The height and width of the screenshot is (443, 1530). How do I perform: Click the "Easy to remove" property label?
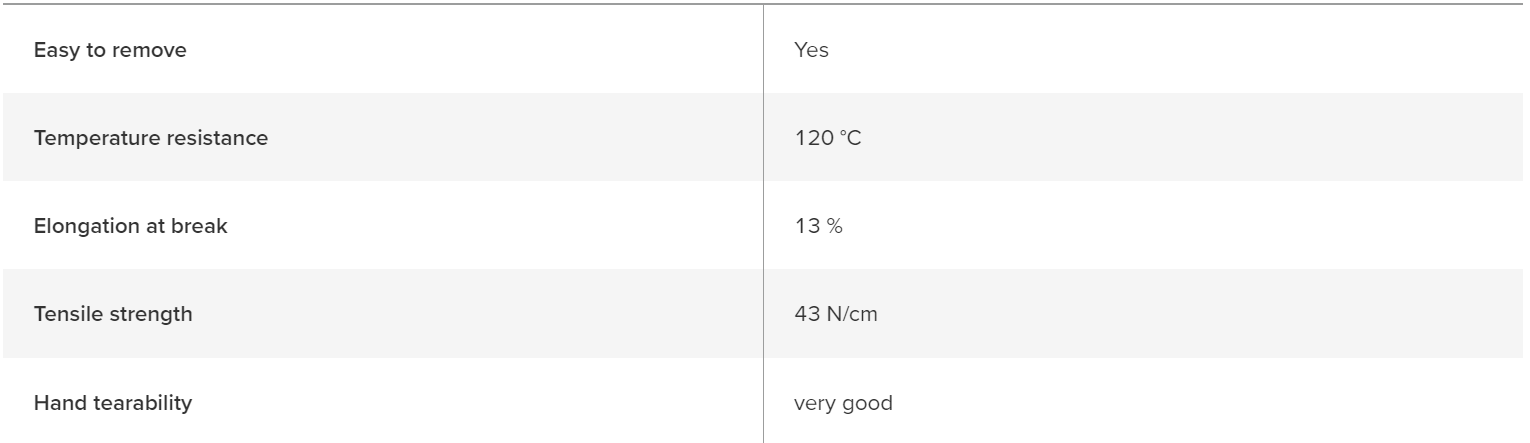click(x=110, y=50)
